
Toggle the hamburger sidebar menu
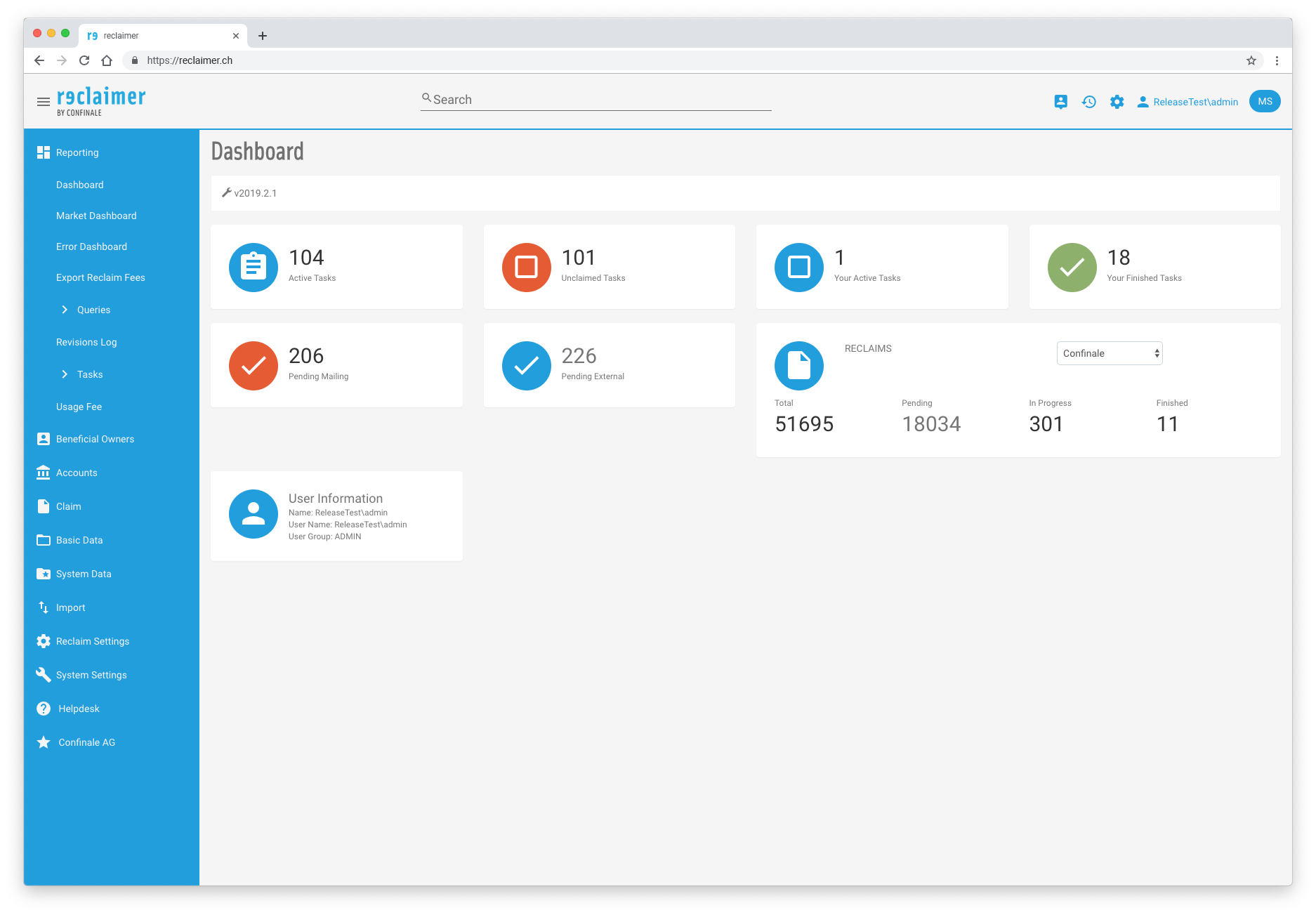[x=43, y=102]
